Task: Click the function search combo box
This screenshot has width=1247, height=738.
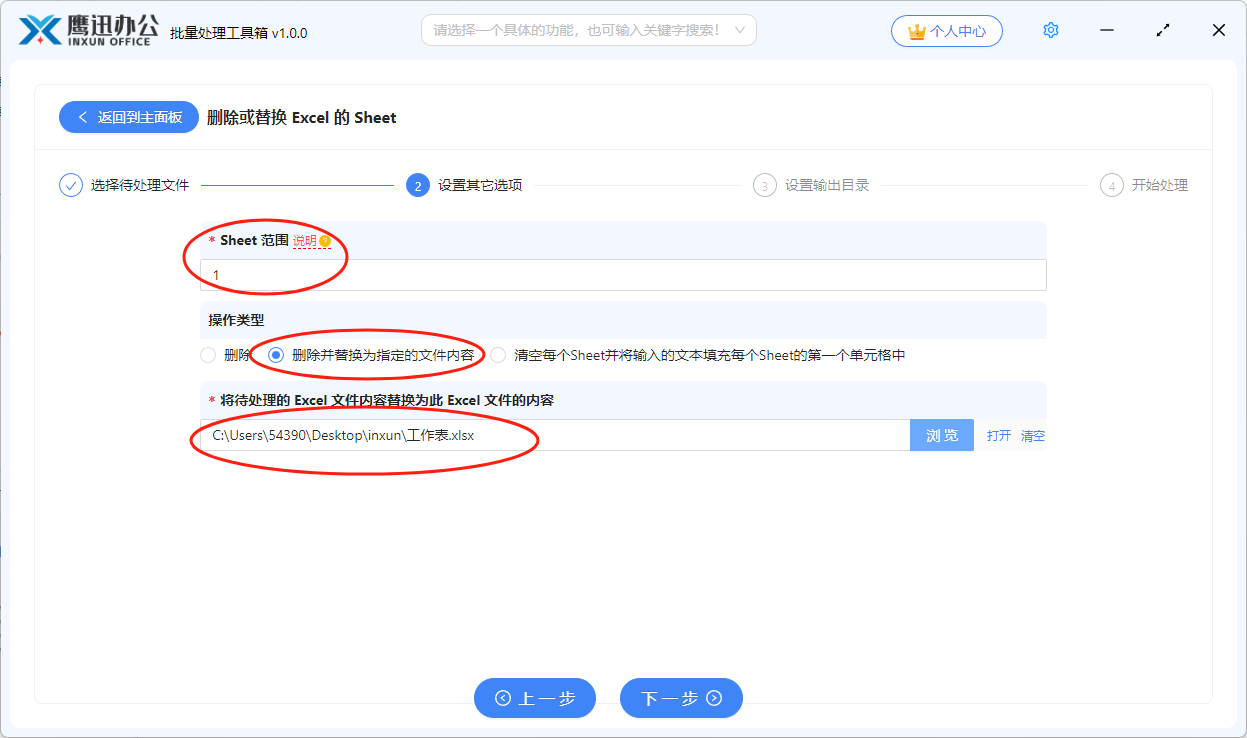Action: (x=589, y=30)
